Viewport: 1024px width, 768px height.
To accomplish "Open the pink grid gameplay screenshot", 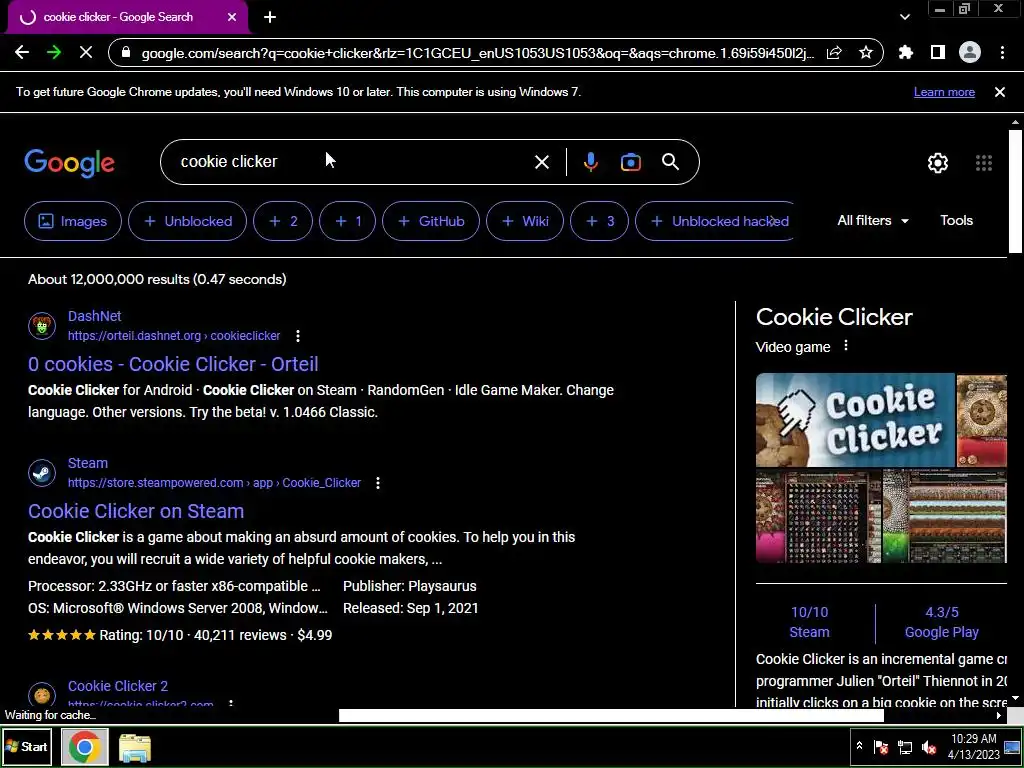I will point(818,516).
